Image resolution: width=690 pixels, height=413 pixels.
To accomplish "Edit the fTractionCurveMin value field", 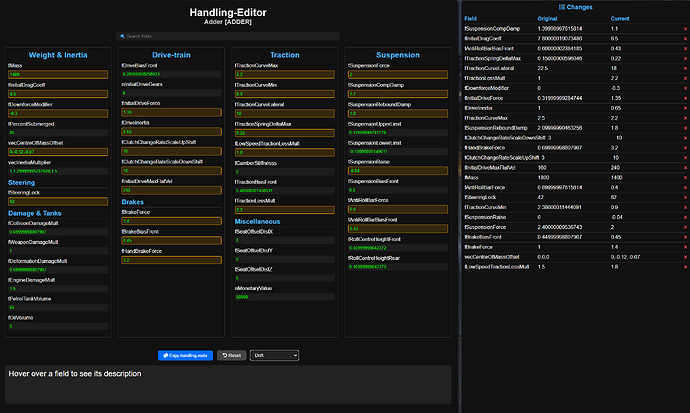I will (x=284, y=94).
